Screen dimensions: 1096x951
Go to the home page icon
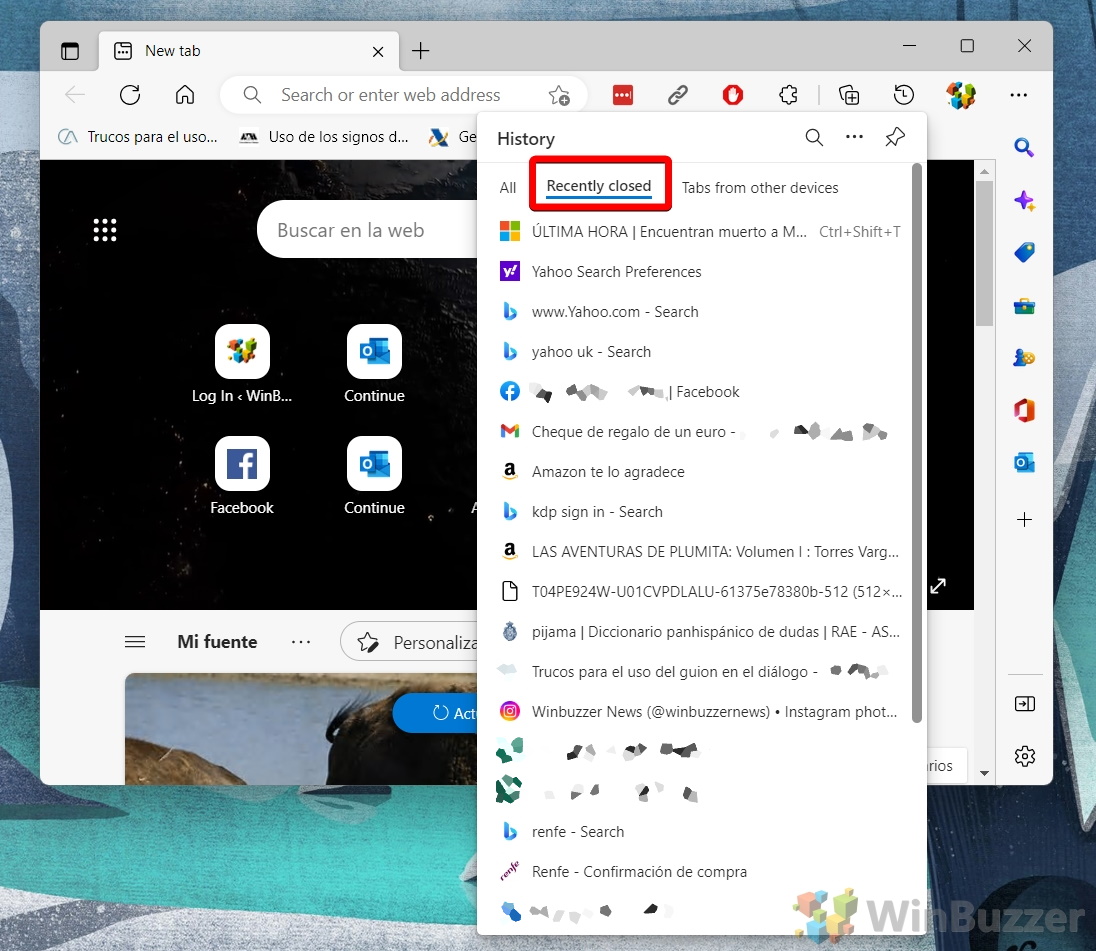pyautogui.click(x=185, y=94)
